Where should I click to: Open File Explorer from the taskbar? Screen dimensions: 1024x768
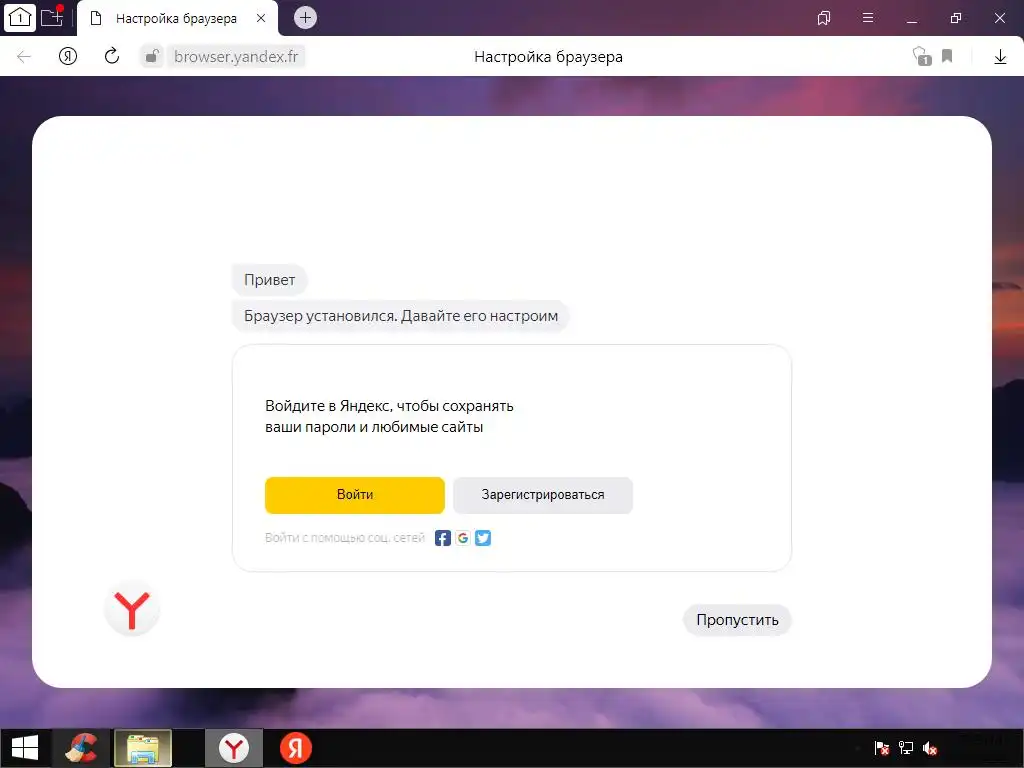(142, 748)
